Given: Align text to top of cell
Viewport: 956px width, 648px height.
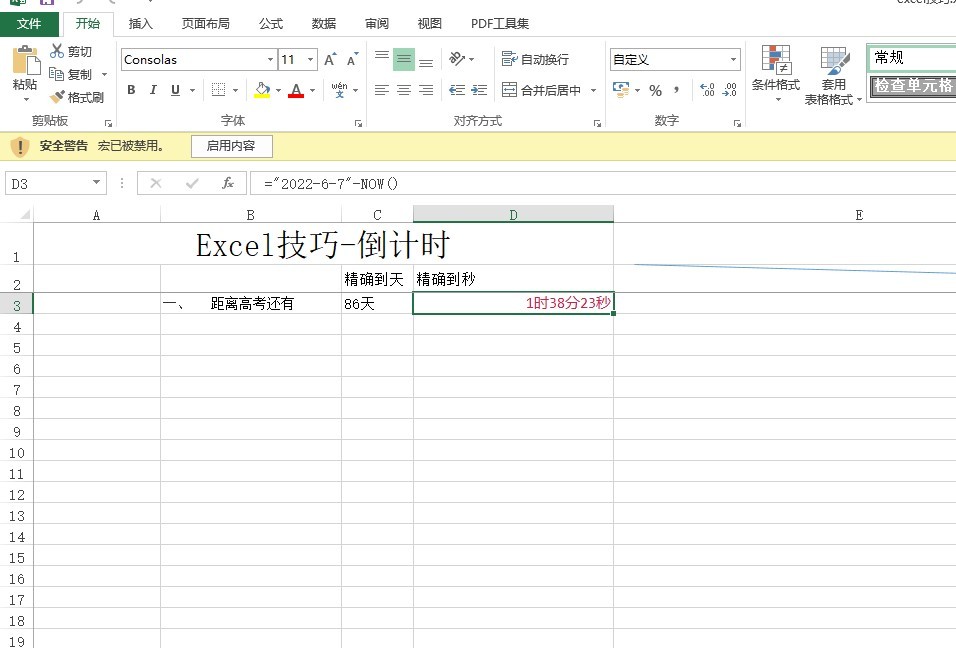Looking at the screenshot, I should [382, 59].
